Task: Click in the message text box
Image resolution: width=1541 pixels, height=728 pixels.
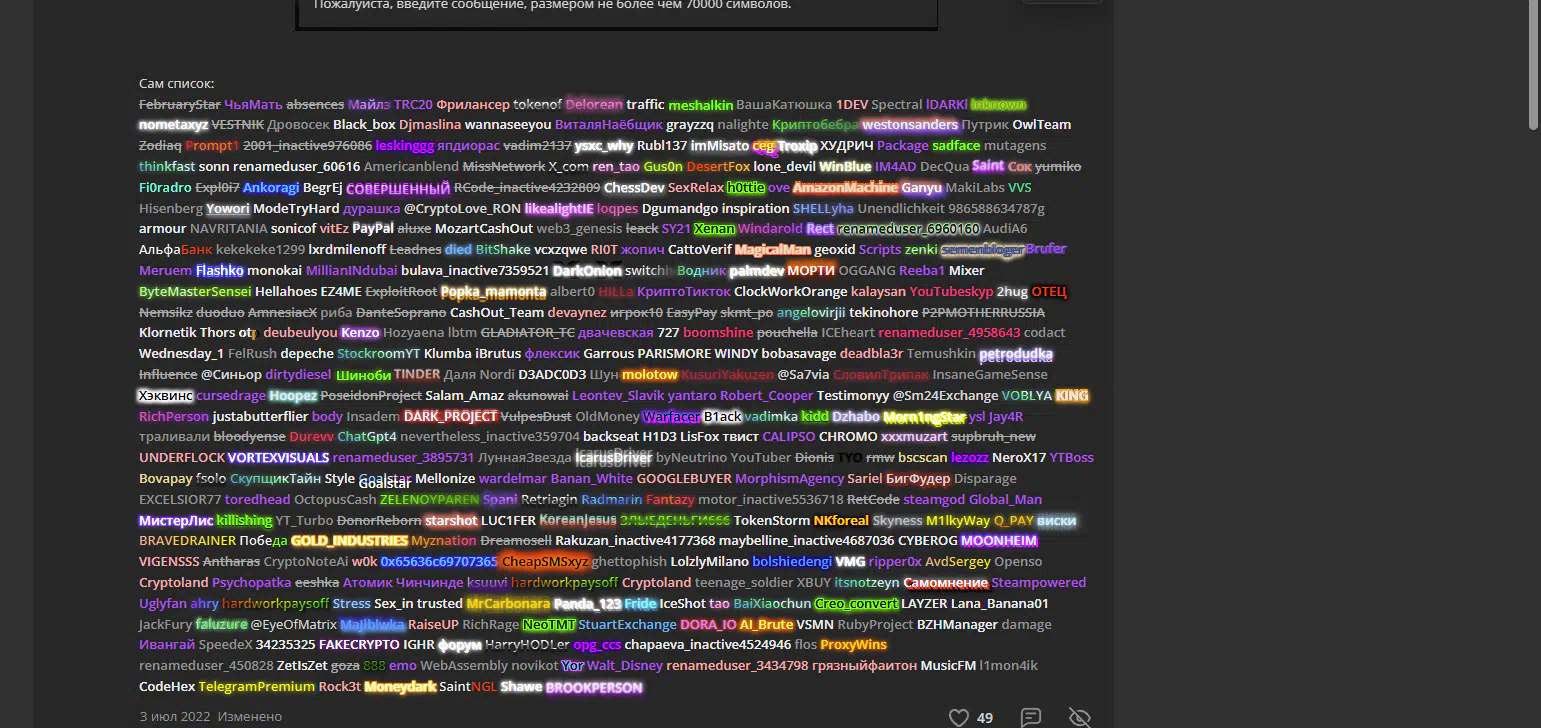Action: pyautogui.click(x=617, y=10)
